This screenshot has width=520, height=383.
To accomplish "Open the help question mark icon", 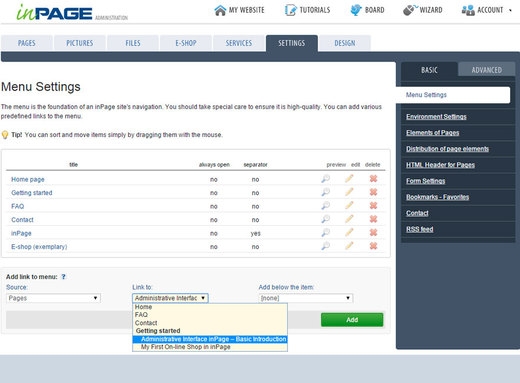I will coord(63,277).
